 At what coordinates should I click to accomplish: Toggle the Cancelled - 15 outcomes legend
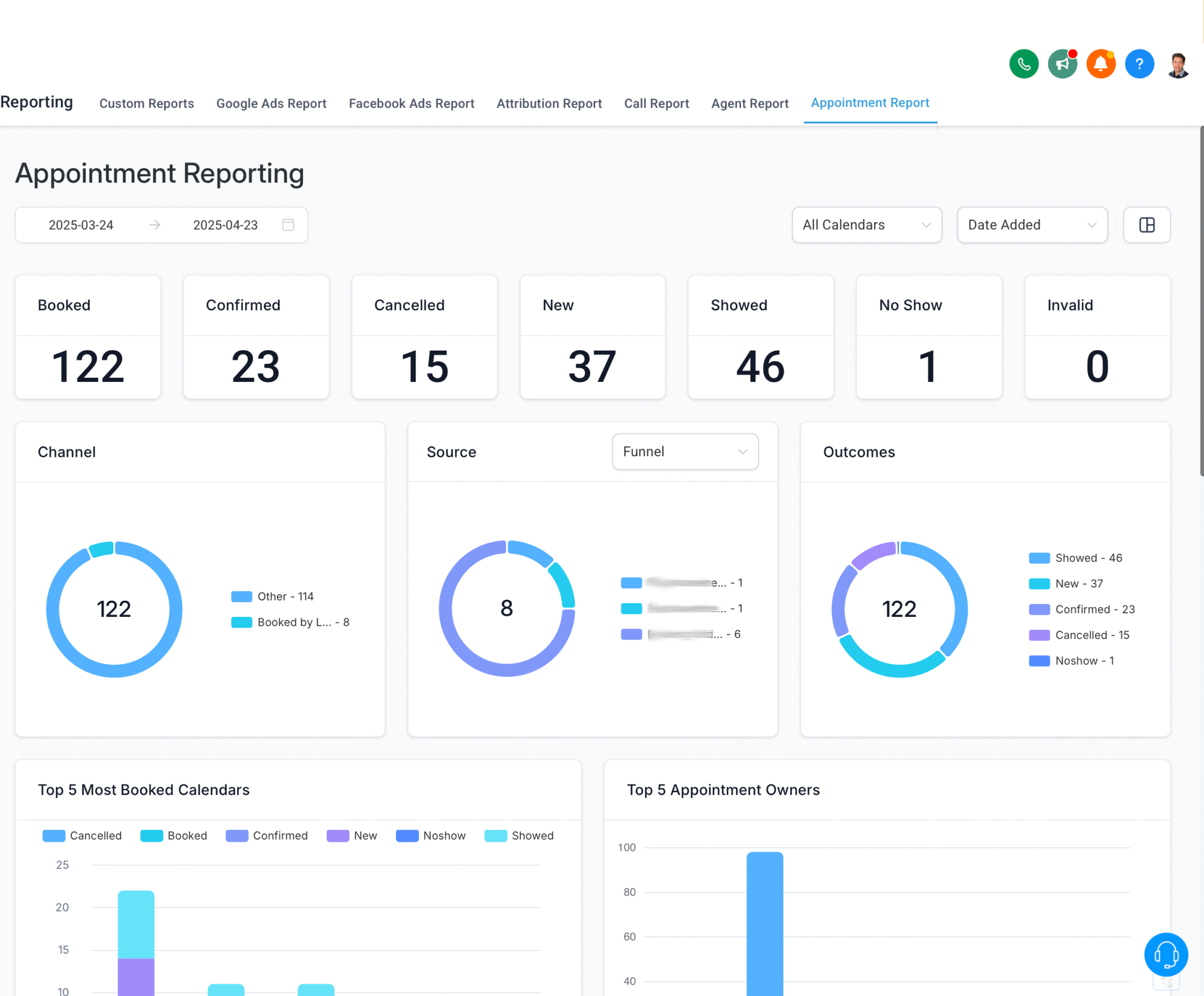(x=1079, y=635)
